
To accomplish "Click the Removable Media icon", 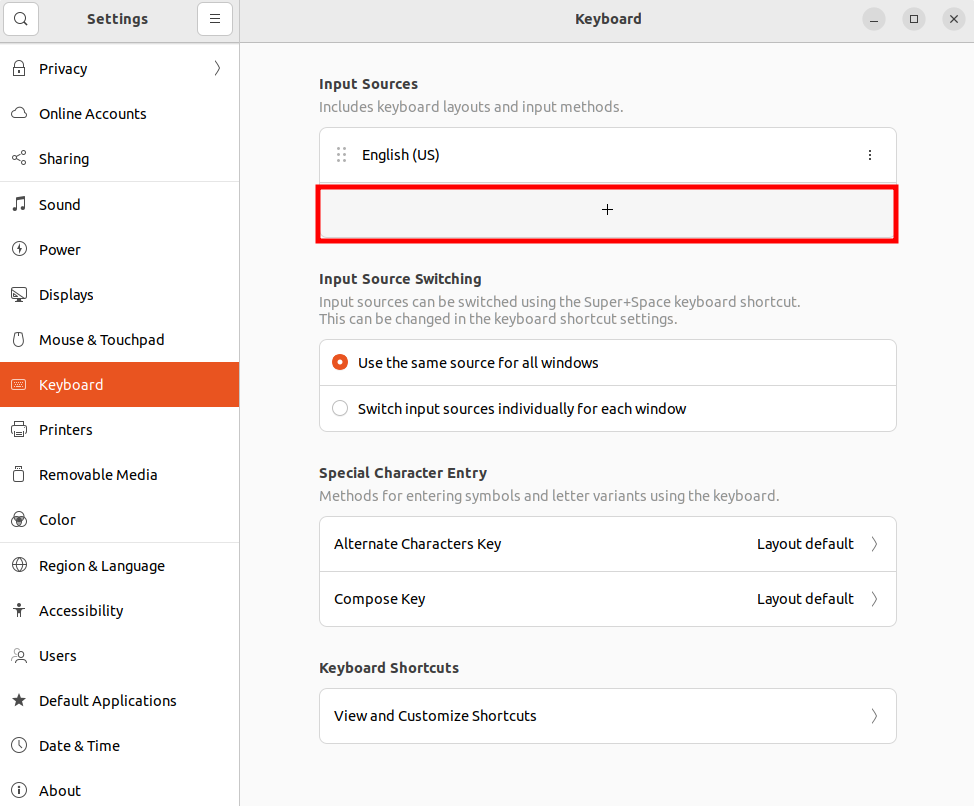I will (19, 474).
